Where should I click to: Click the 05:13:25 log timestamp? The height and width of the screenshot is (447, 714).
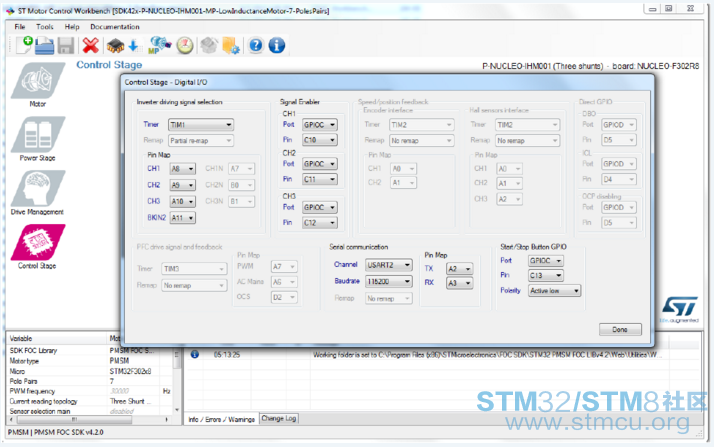(x=227, y=355)
